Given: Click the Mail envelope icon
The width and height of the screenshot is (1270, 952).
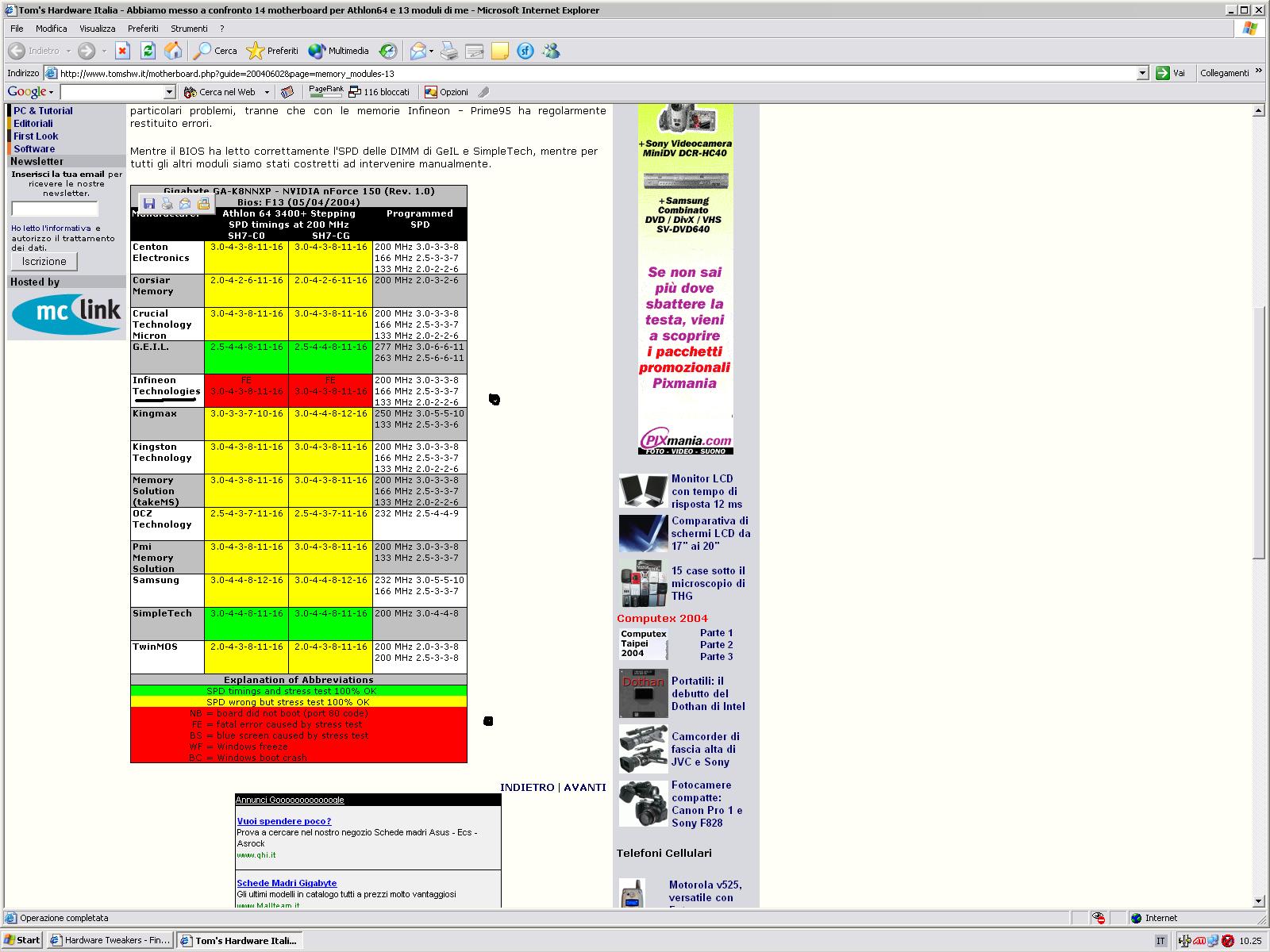Looking at the screenshot, I should [418, 51].
